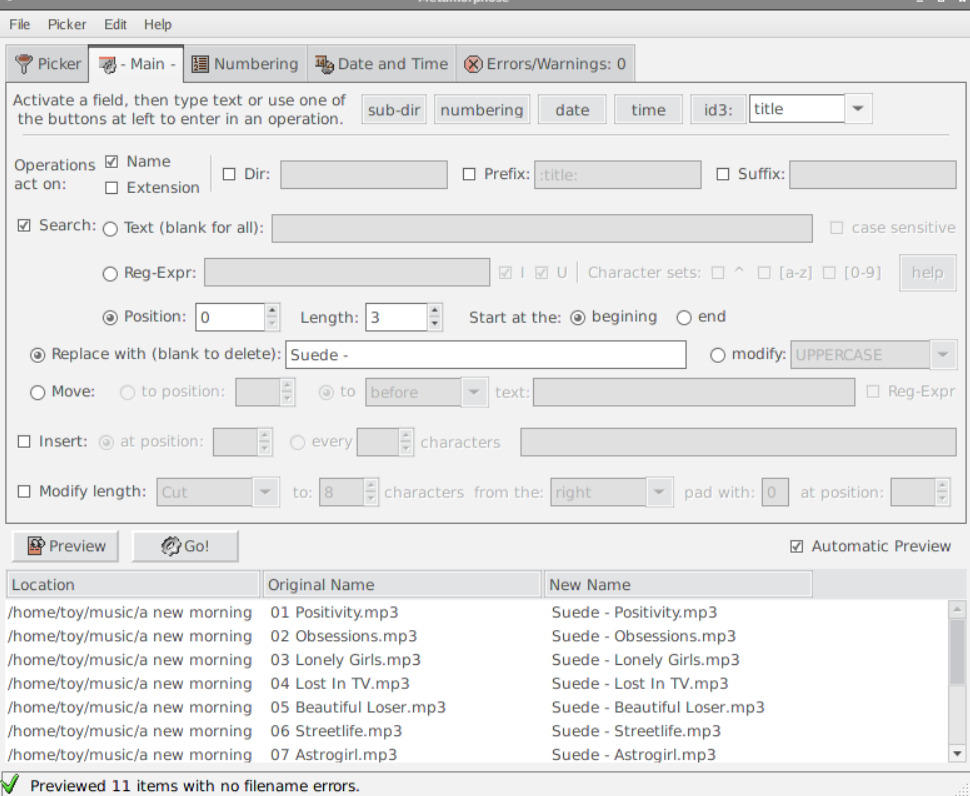
Task: Click the id3 title combo field
Action: coord(797,109)
